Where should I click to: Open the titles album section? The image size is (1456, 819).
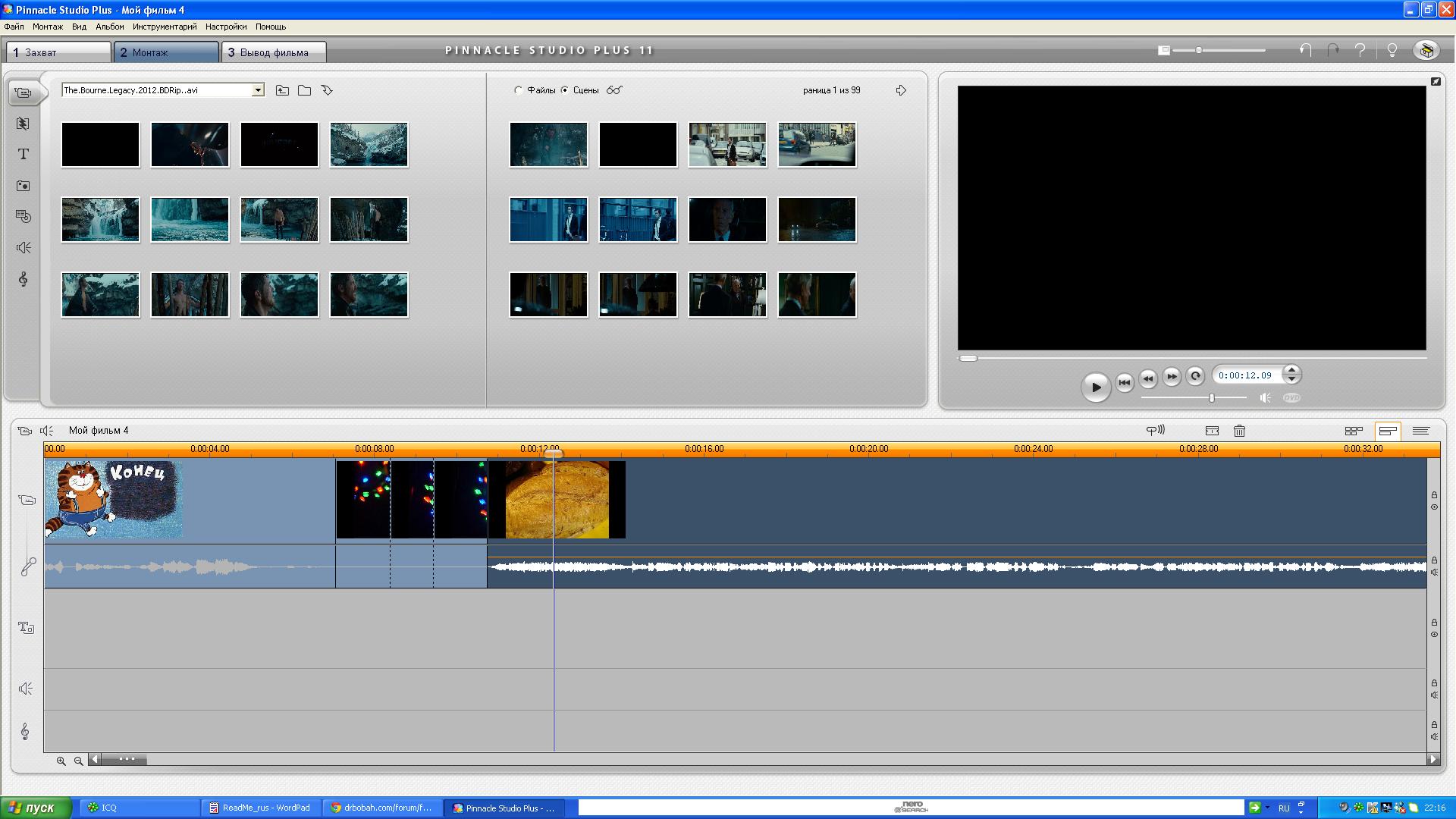click(24, 154)
